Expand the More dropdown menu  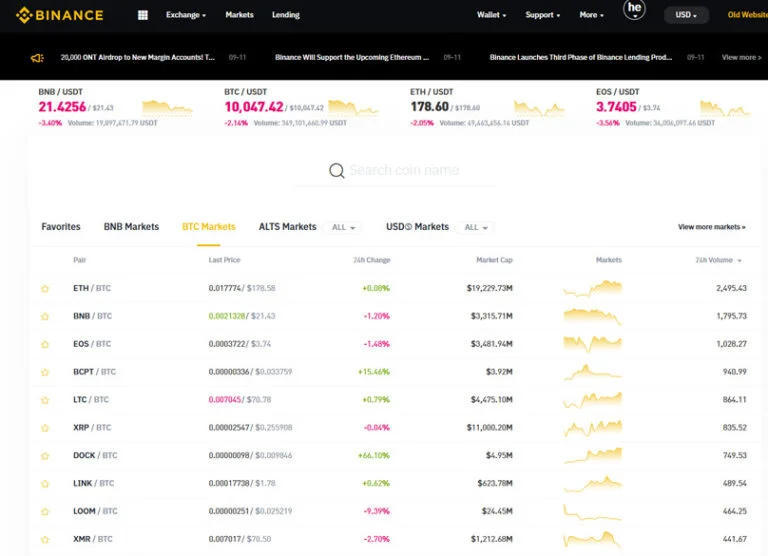click(x=591, y=15)
